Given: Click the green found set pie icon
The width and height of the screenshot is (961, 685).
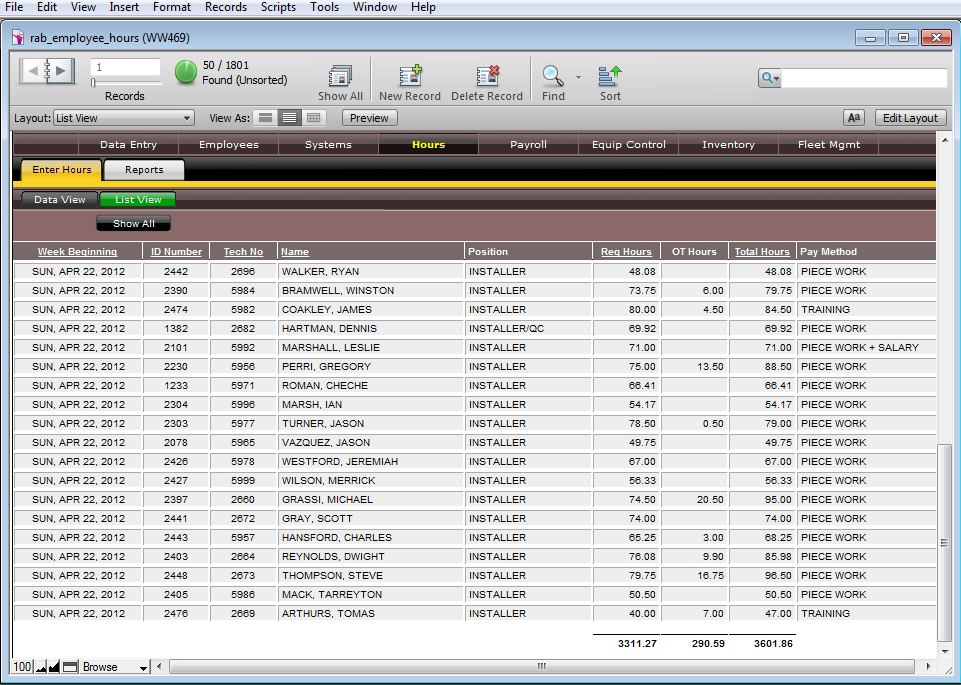Looking at the screenshot, I should pos(186,72).
